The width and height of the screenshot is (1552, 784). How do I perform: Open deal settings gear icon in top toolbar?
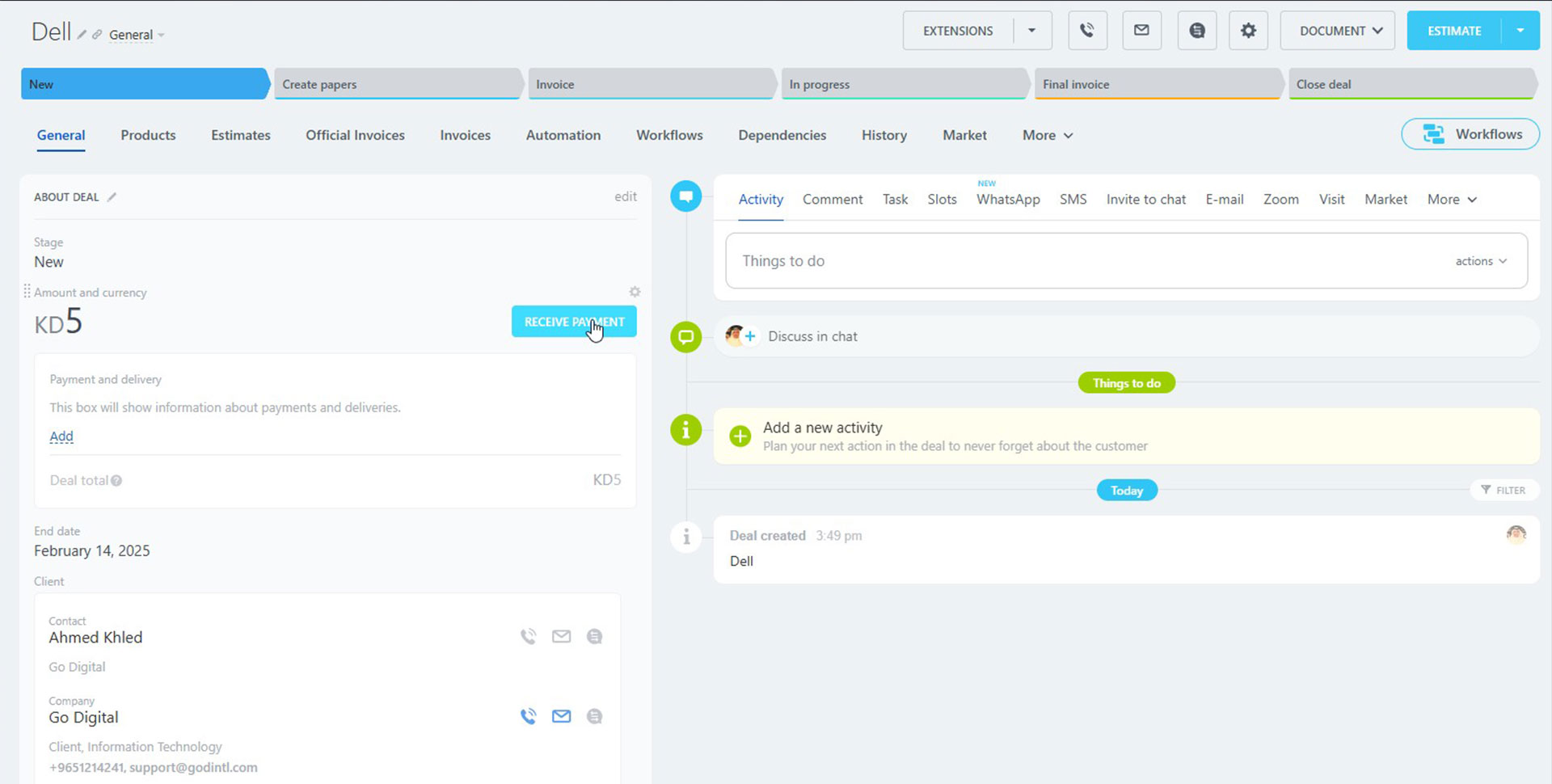(1248, 31)
